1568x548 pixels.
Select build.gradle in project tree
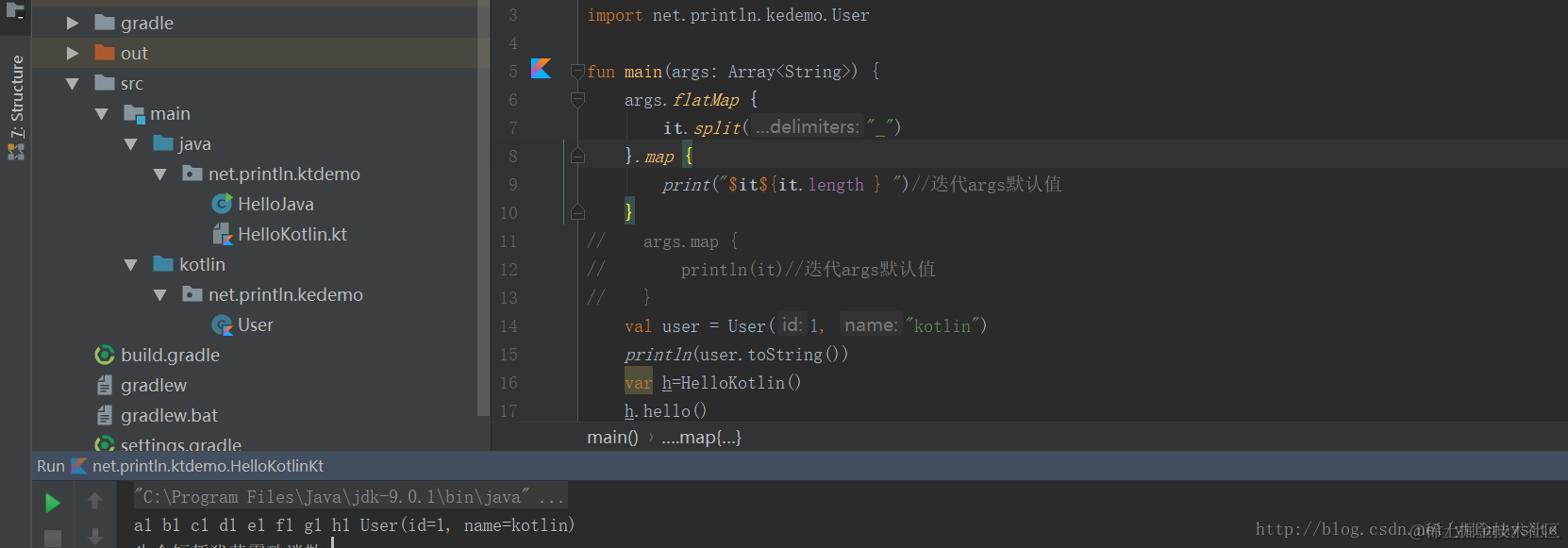click(x=170, y=355)
